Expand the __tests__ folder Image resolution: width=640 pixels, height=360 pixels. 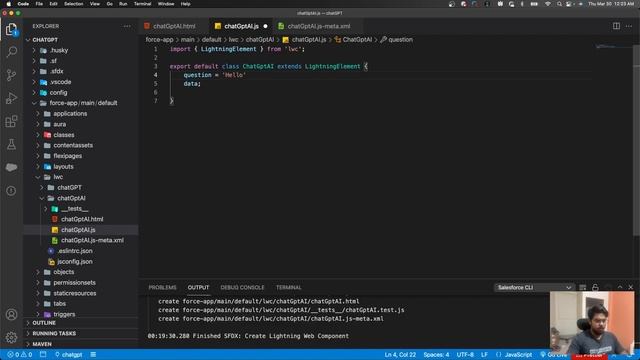click(x=74, y=209)
